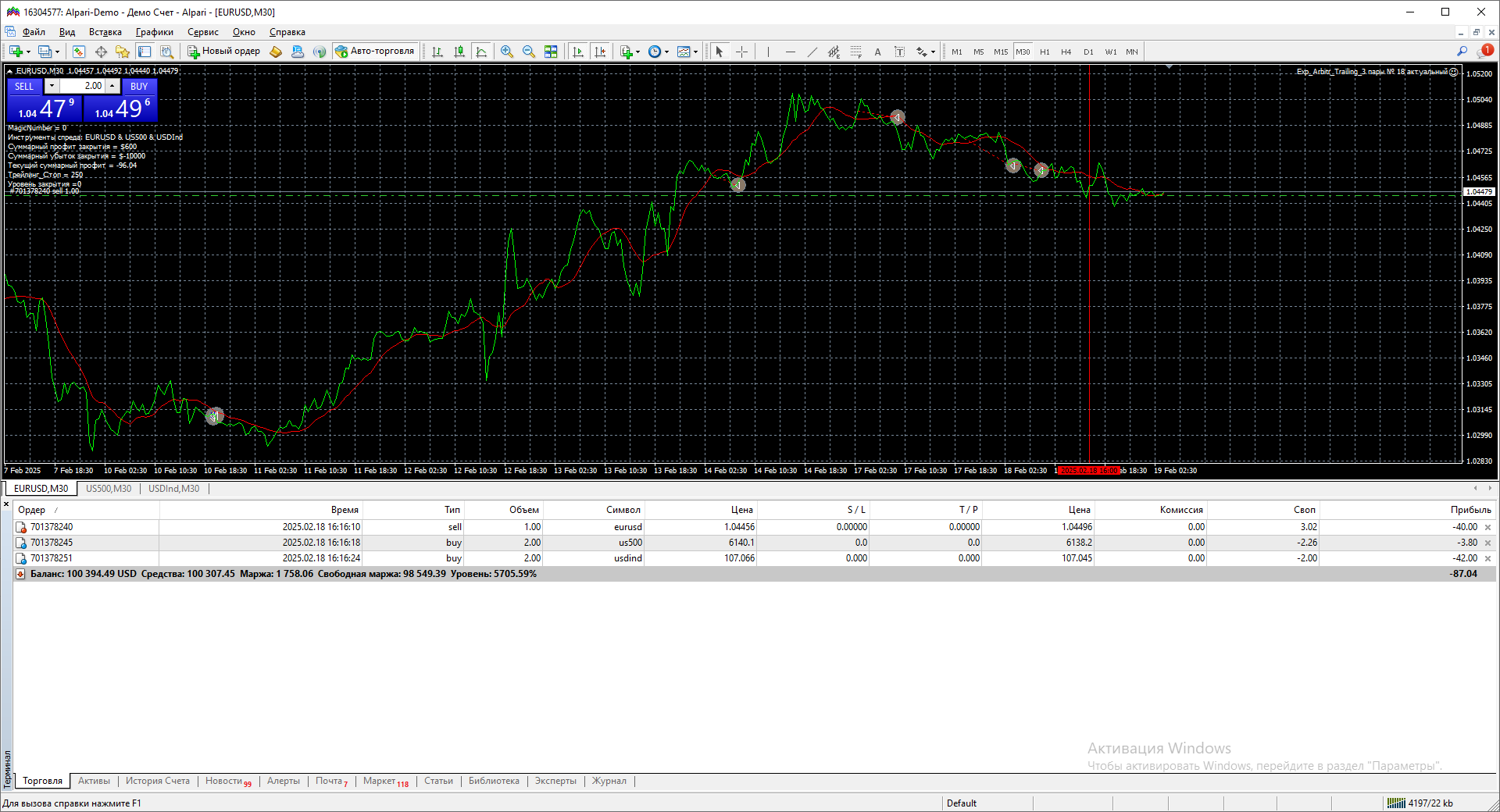Close the Terminal panel with its X
Viewport: 1500px width, 812px height.
point(6,504)
